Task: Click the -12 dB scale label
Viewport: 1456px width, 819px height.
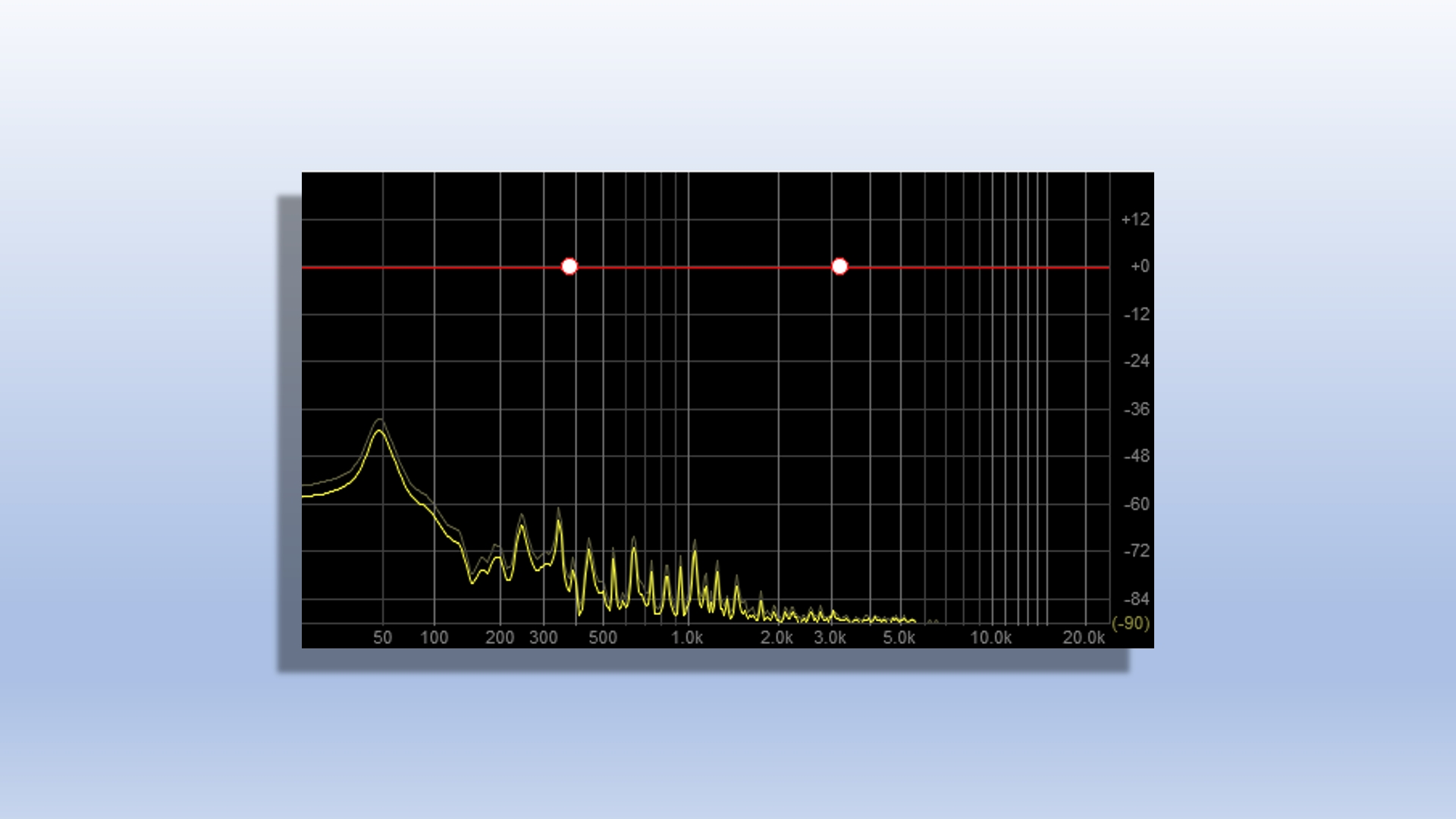Action: coord(1136,314)
